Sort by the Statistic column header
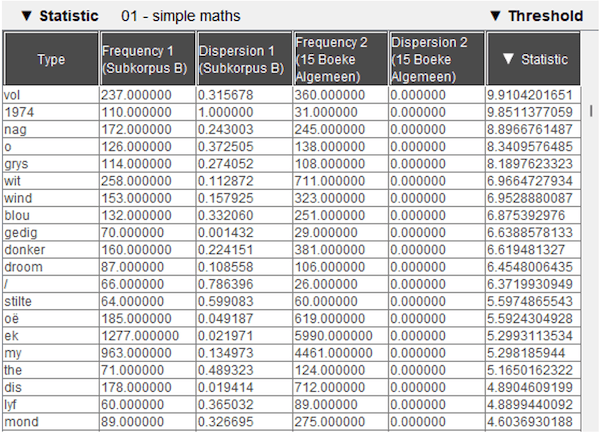Viewport: 600px width, 433px height. pyautogui.click(x=535, y=59)
